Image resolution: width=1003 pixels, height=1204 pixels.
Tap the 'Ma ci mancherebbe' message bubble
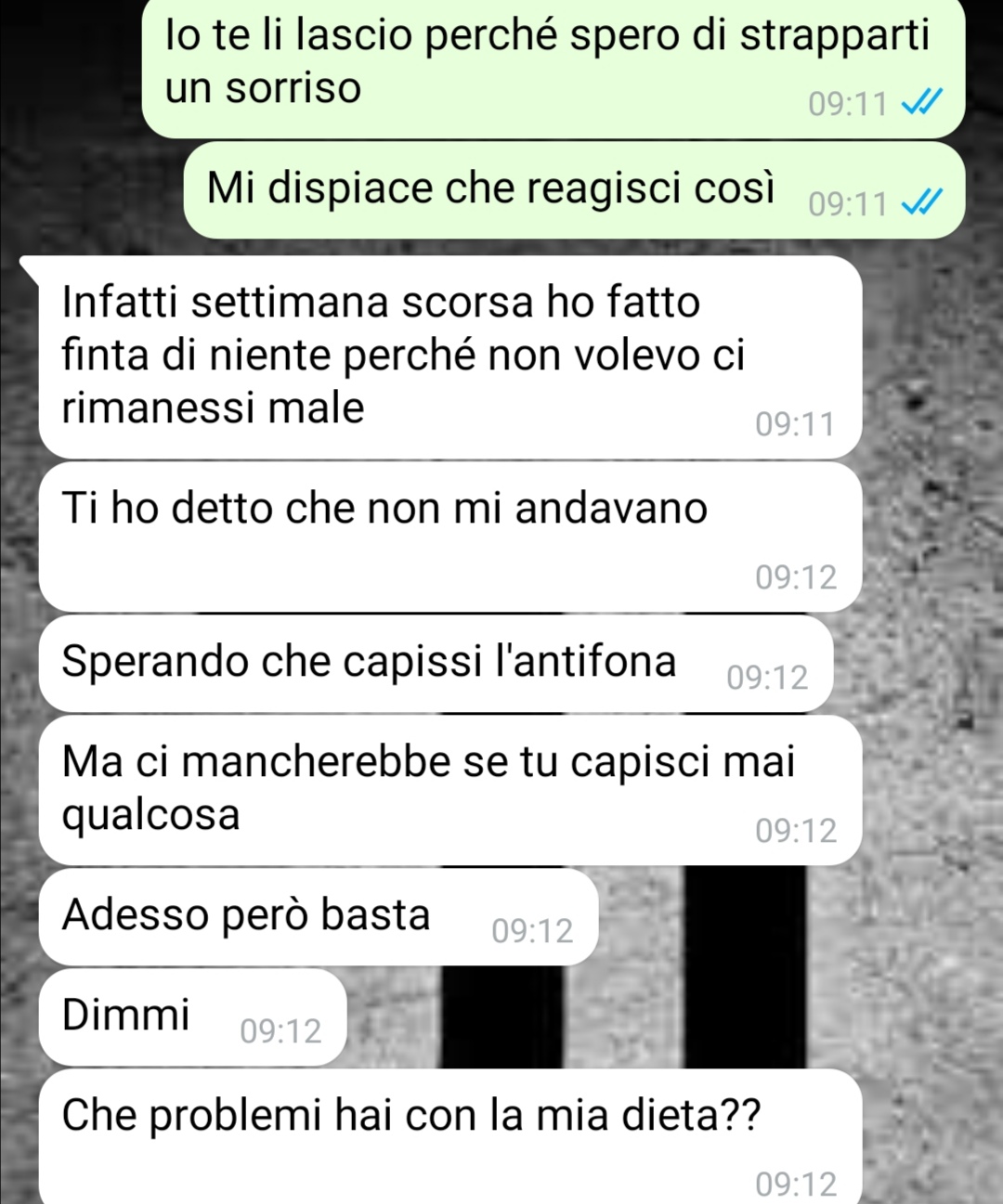(450, 789)
